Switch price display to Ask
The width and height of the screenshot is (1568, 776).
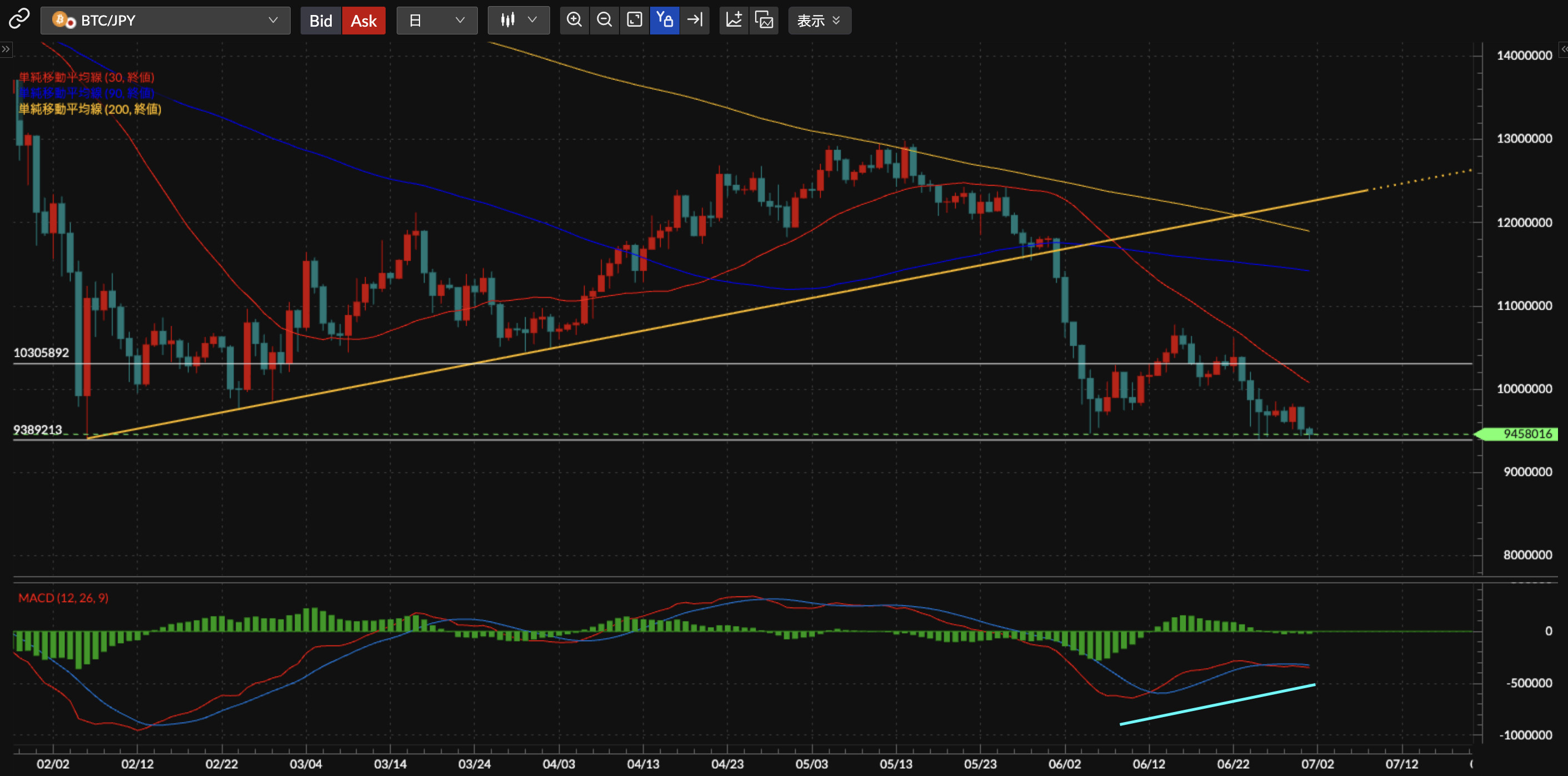(x=363, y=21)
